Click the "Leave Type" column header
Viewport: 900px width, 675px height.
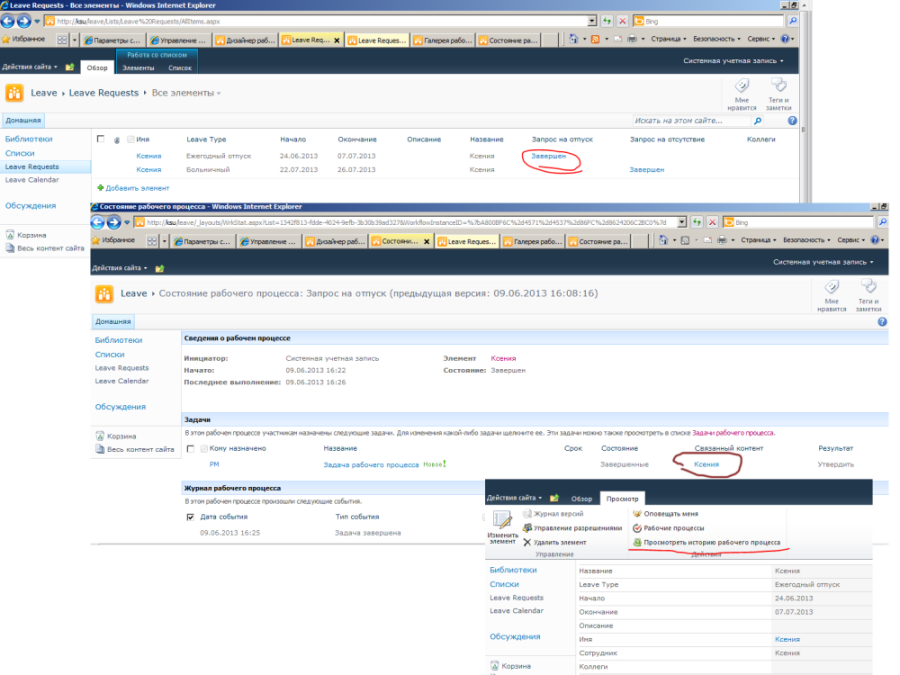tap(206, 139)
